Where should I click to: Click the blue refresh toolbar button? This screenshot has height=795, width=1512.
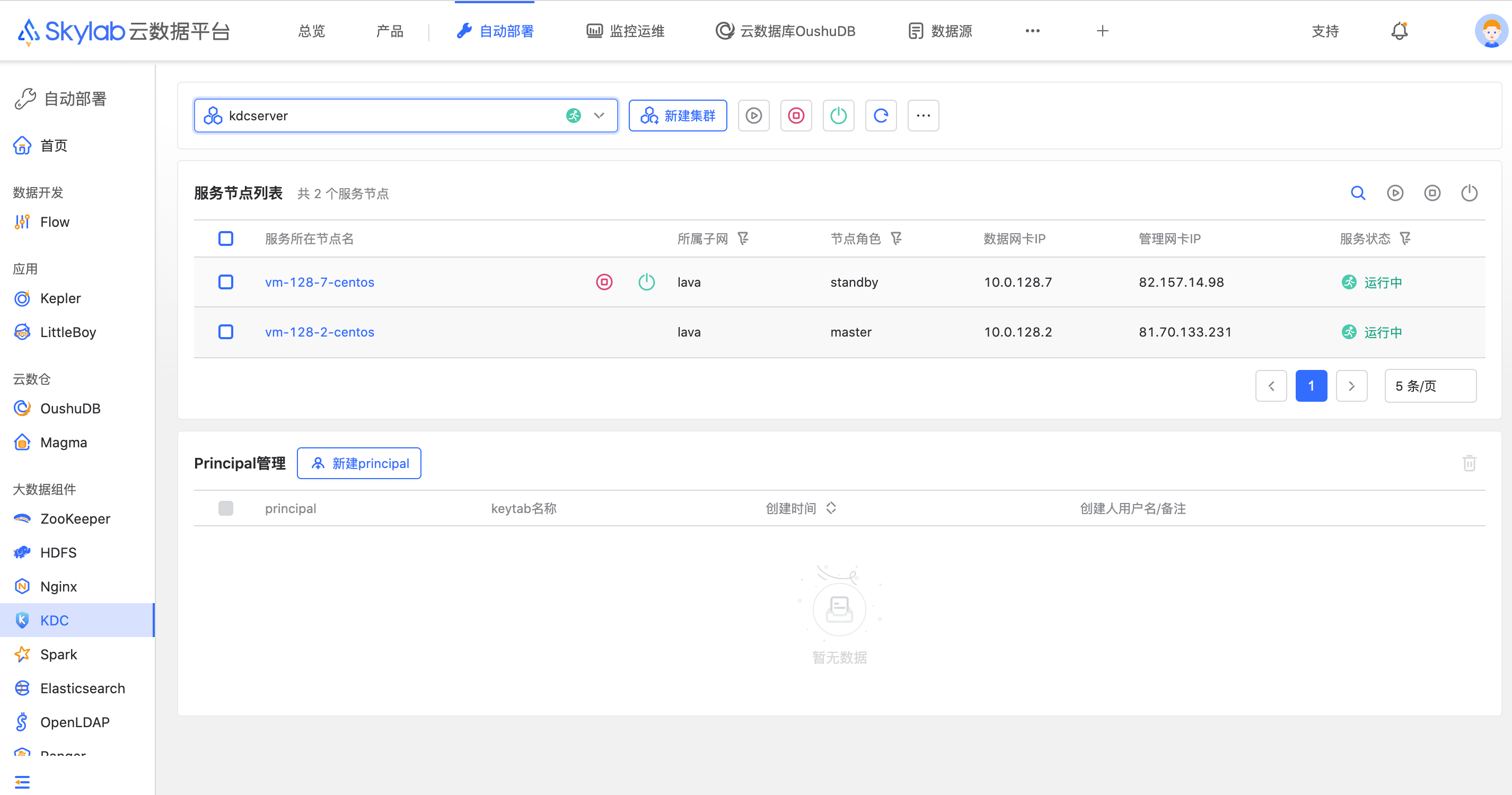pos(881,116)
